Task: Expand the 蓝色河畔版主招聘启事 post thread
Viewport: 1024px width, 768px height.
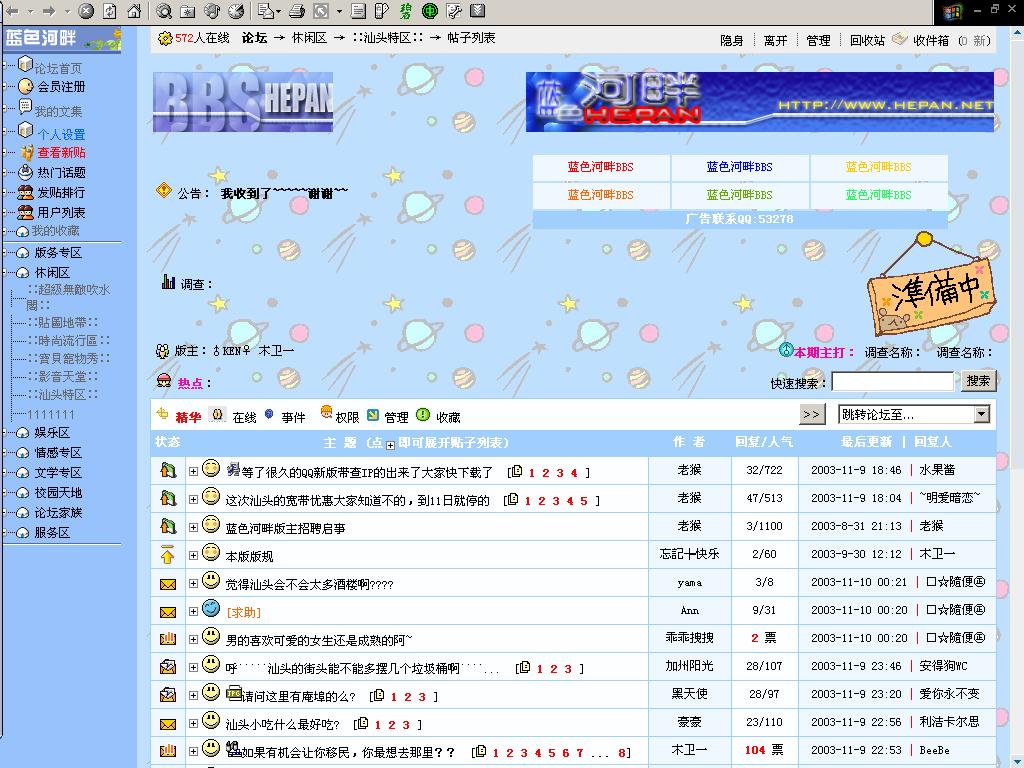Action: [193, 528]
